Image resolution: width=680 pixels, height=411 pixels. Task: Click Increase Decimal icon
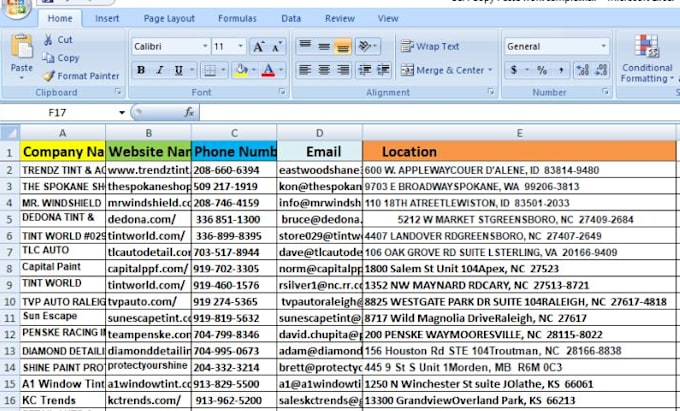point(582,70)
